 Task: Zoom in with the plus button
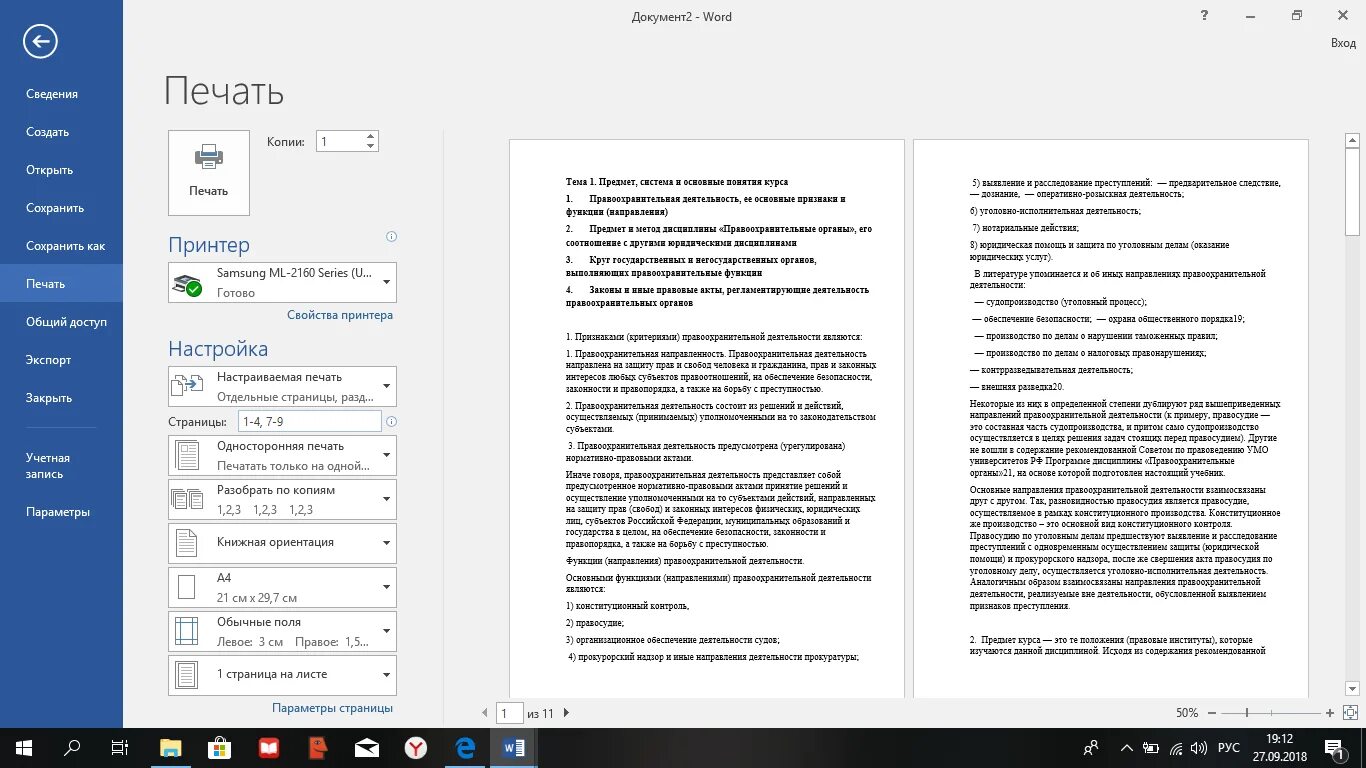(1330, 713)
